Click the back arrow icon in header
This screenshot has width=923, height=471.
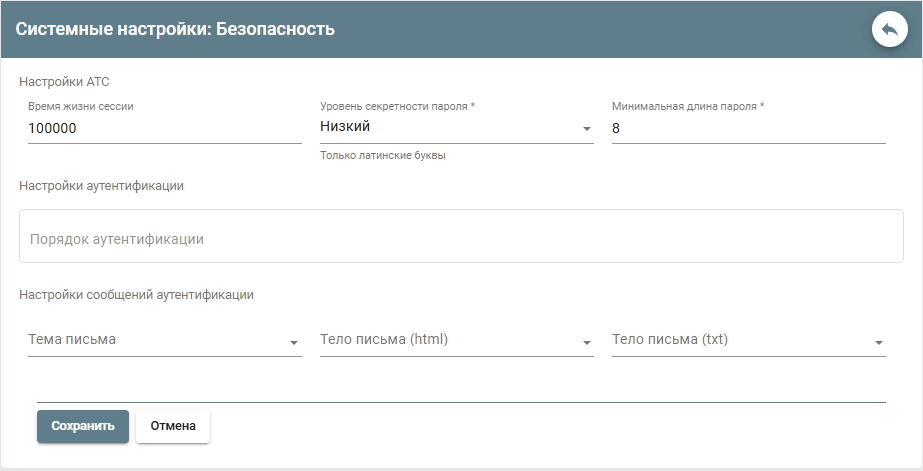[889, 29]
